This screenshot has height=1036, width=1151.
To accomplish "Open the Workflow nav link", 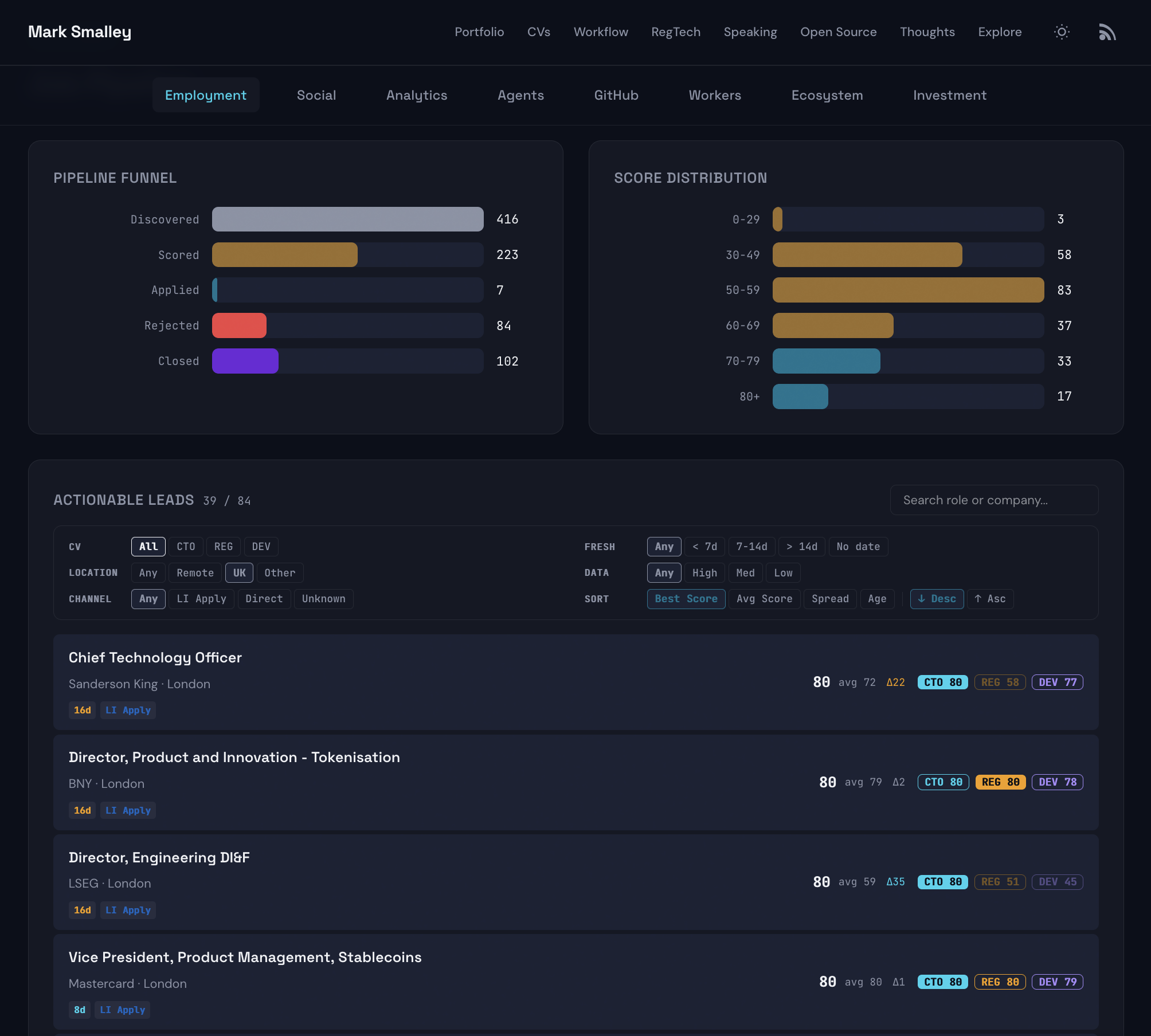I will (601, 32).
